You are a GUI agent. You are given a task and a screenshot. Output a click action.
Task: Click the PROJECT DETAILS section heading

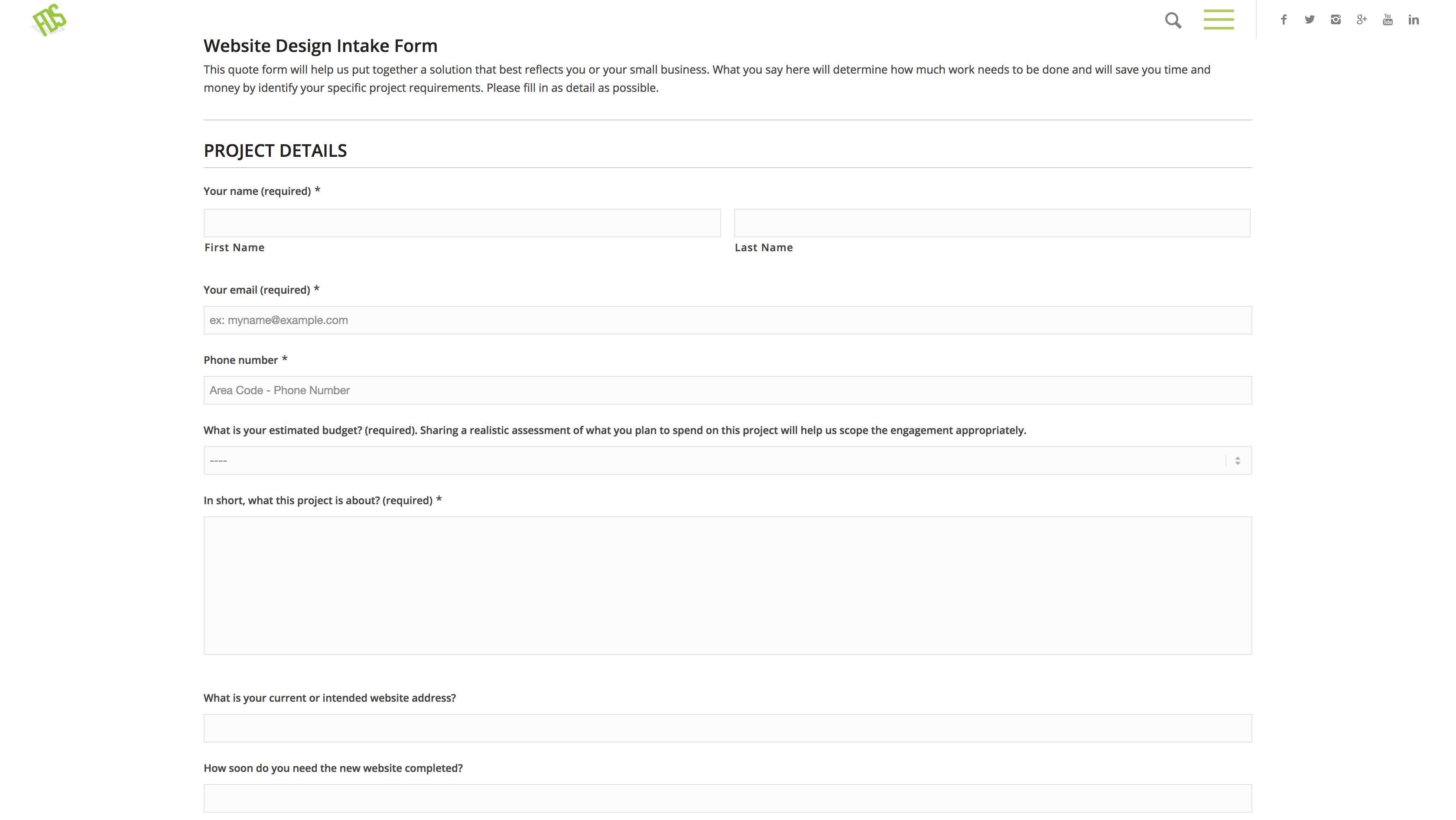[x=275, y=151]
